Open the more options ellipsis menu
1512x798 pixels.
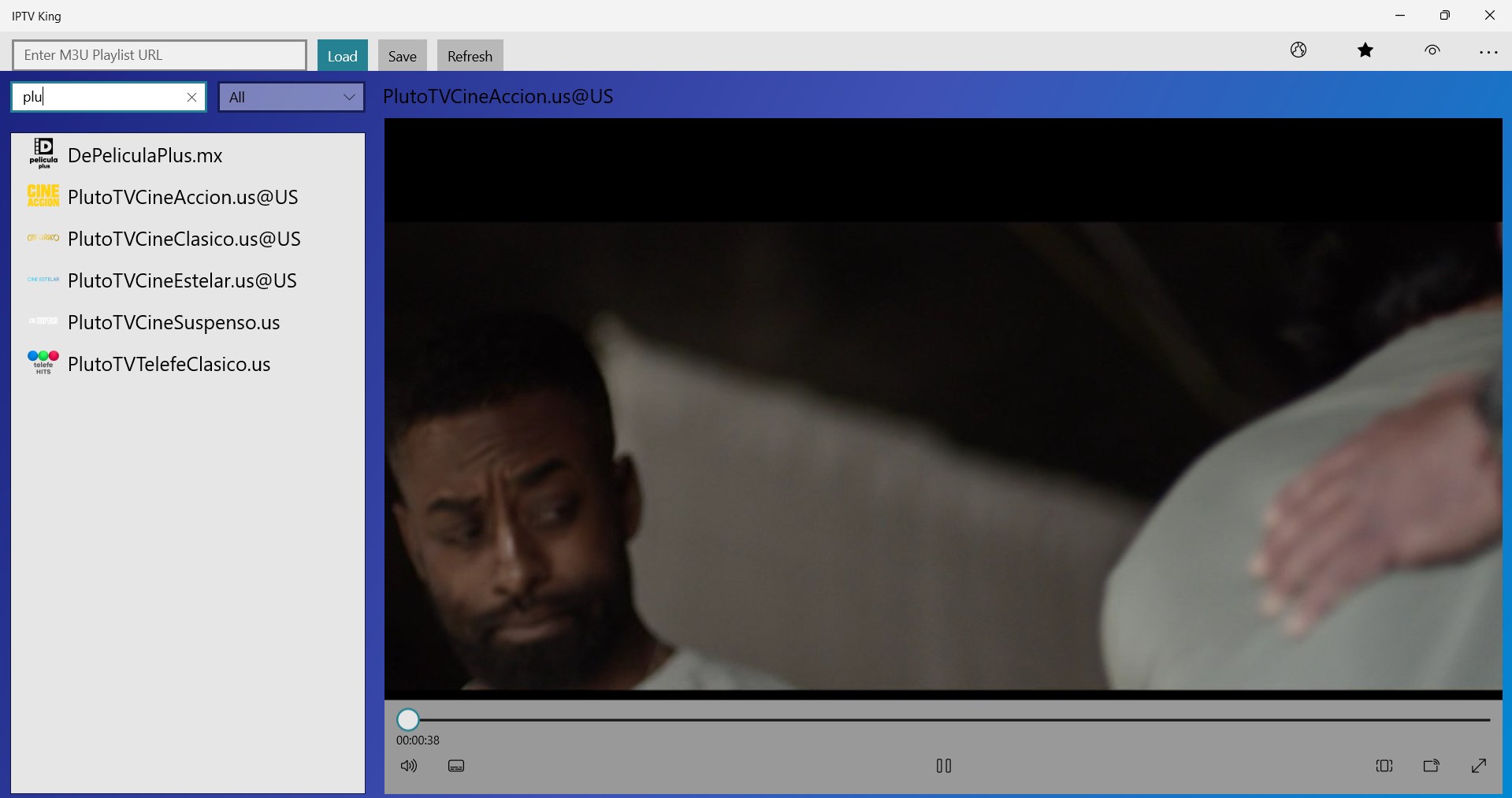[x=1488, y=52]
